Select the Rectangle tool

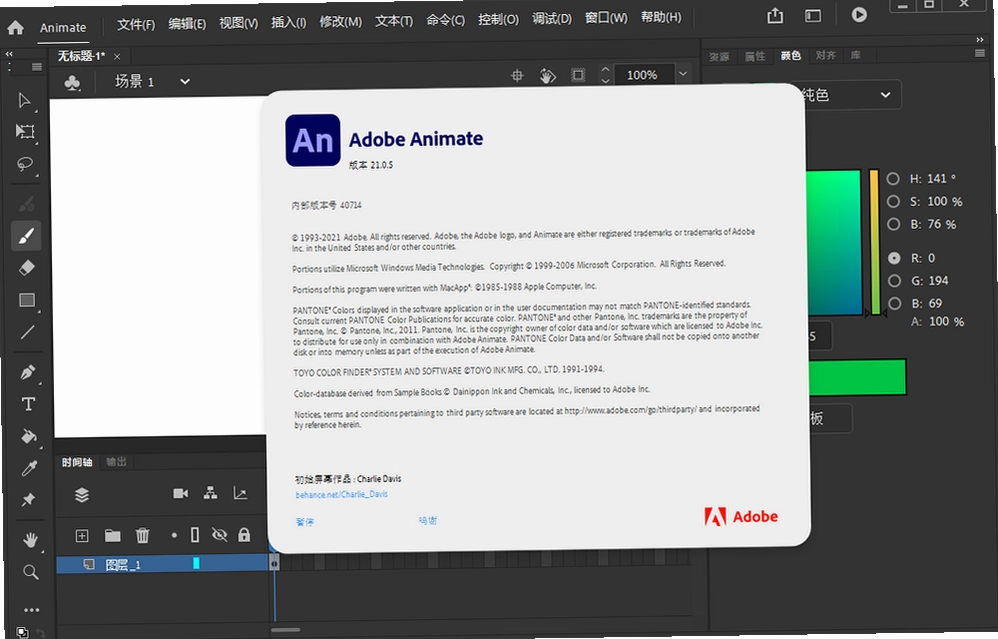pyautogui.click(x=27, y=300)
